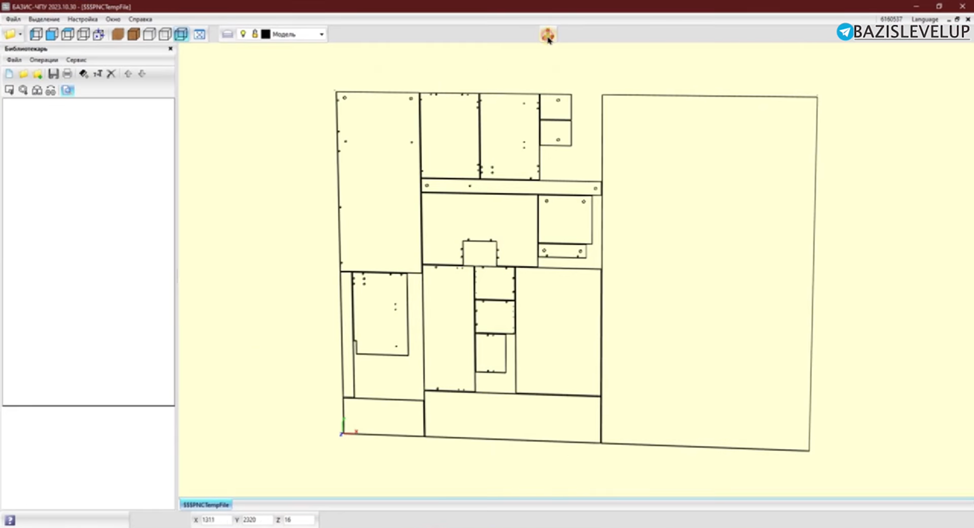Click the round orange icon above drawing area
Screen dimensions: 974x528
coord(547,35)
